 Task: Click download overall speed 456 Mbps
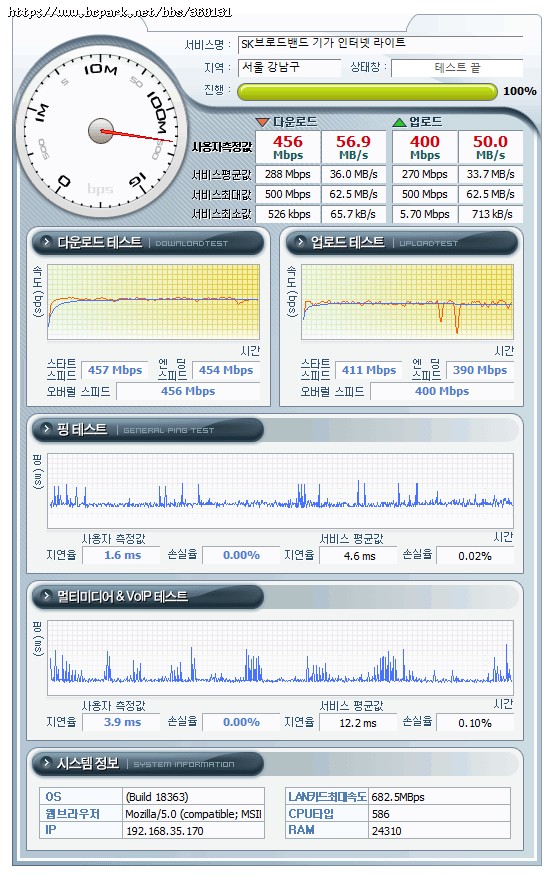coord(188,392)
